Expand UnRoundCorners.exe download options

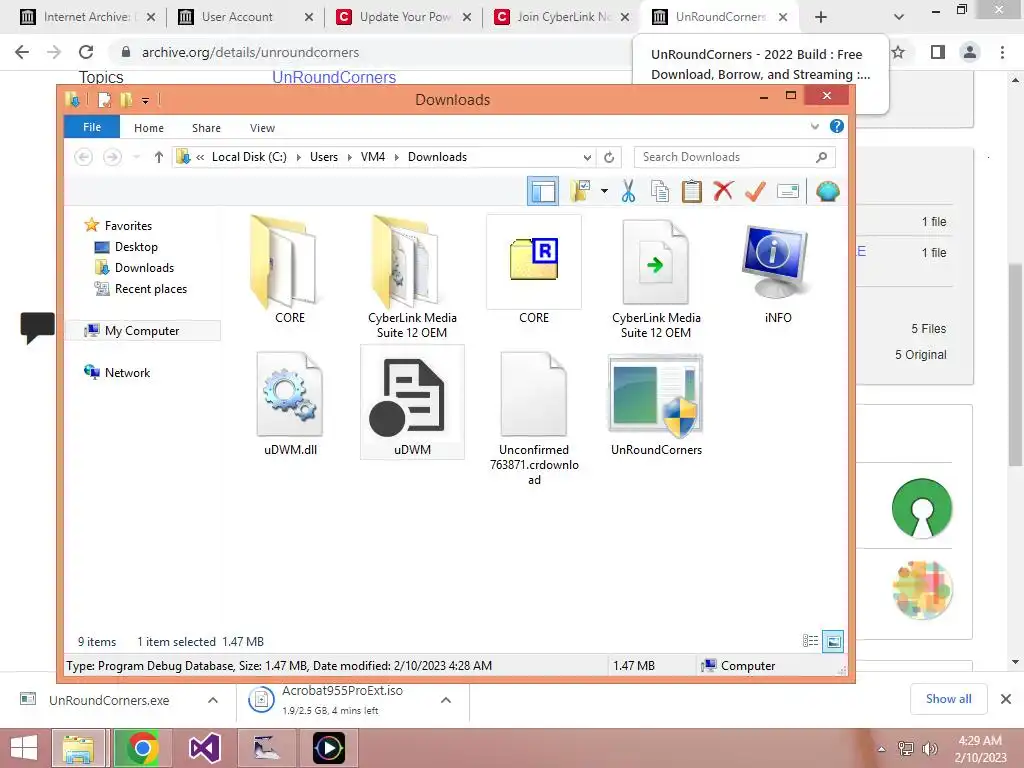tap(213, 700)
